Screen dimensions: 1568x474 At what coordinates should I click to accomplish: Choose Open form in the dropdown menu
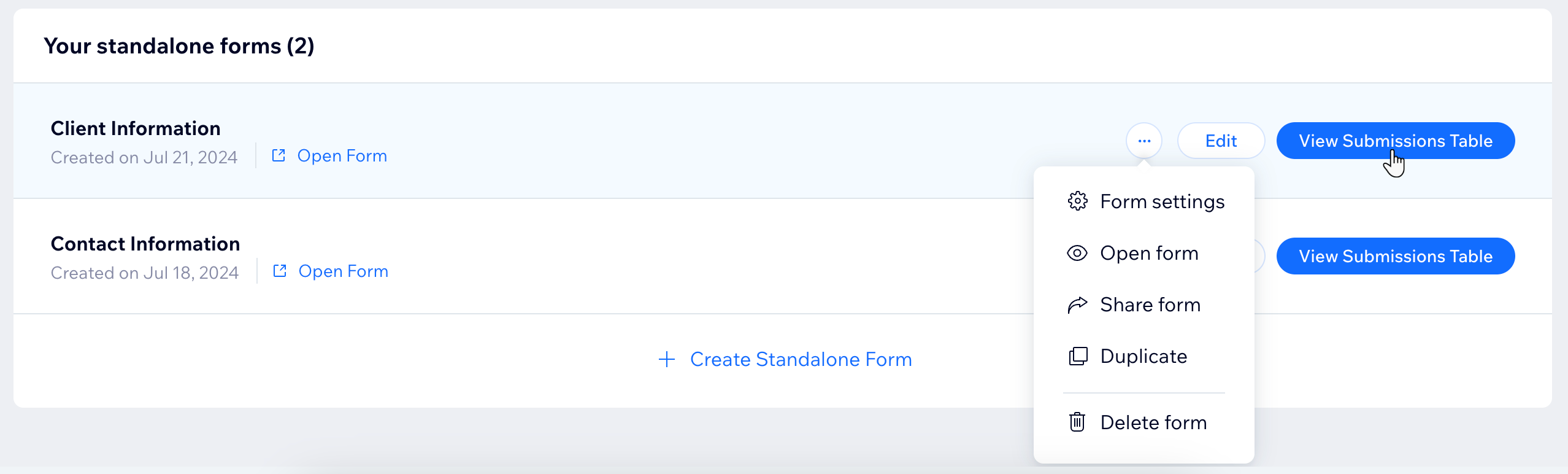[x=1149, y=253]
